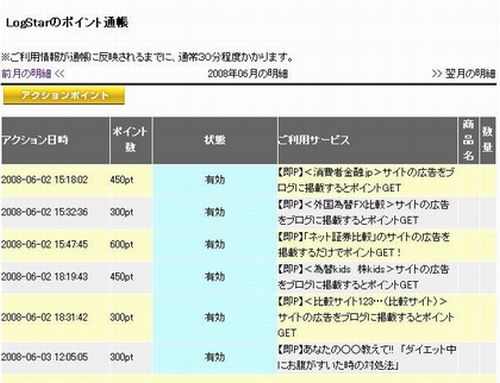The height and width of the screenshot is (383, 500).
Task: Click the 為替kids 株kids service description
Action: coord(363,277)
